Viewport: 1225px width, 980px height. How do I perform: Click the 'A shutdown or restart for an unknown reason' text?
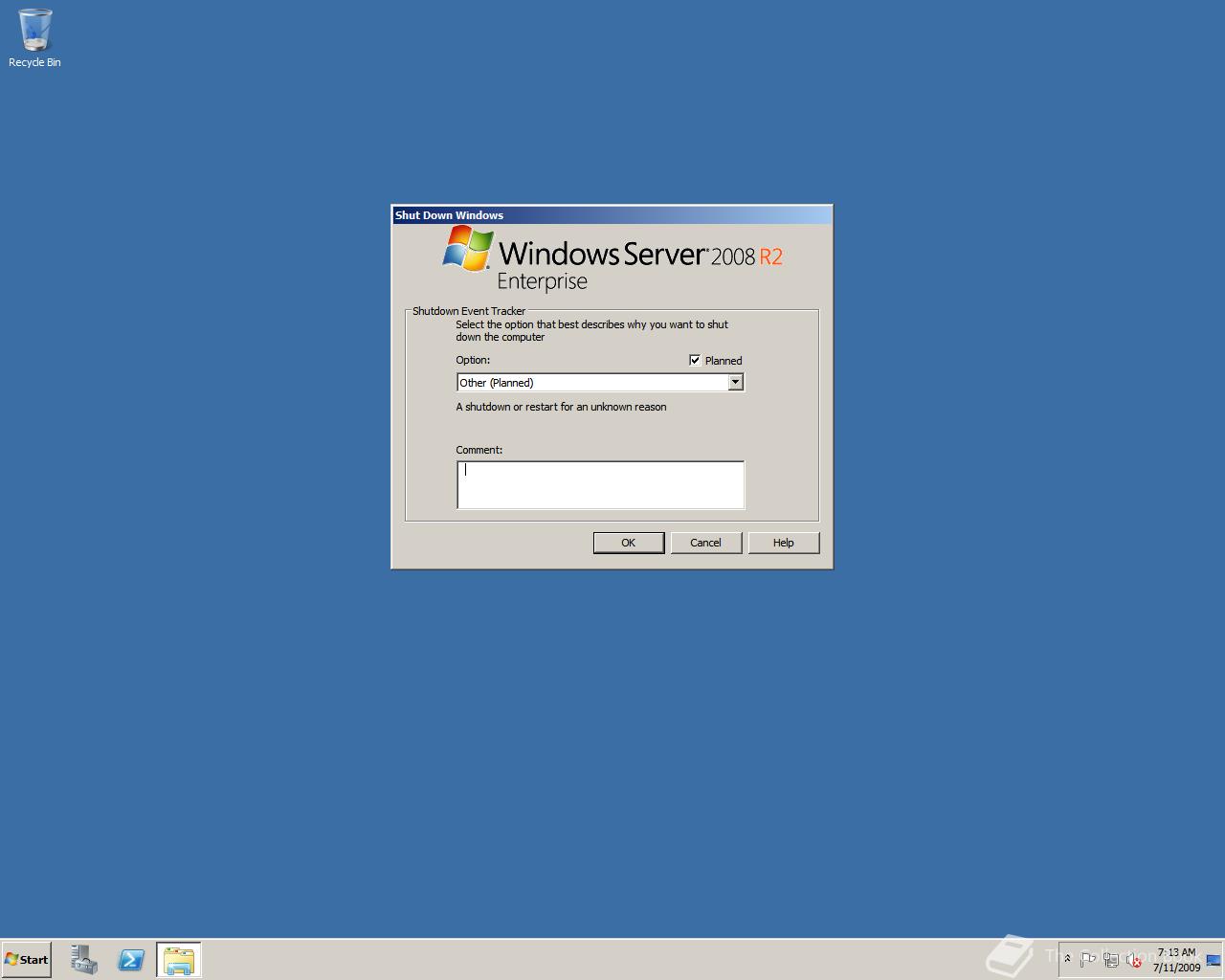tap(561, 407)
